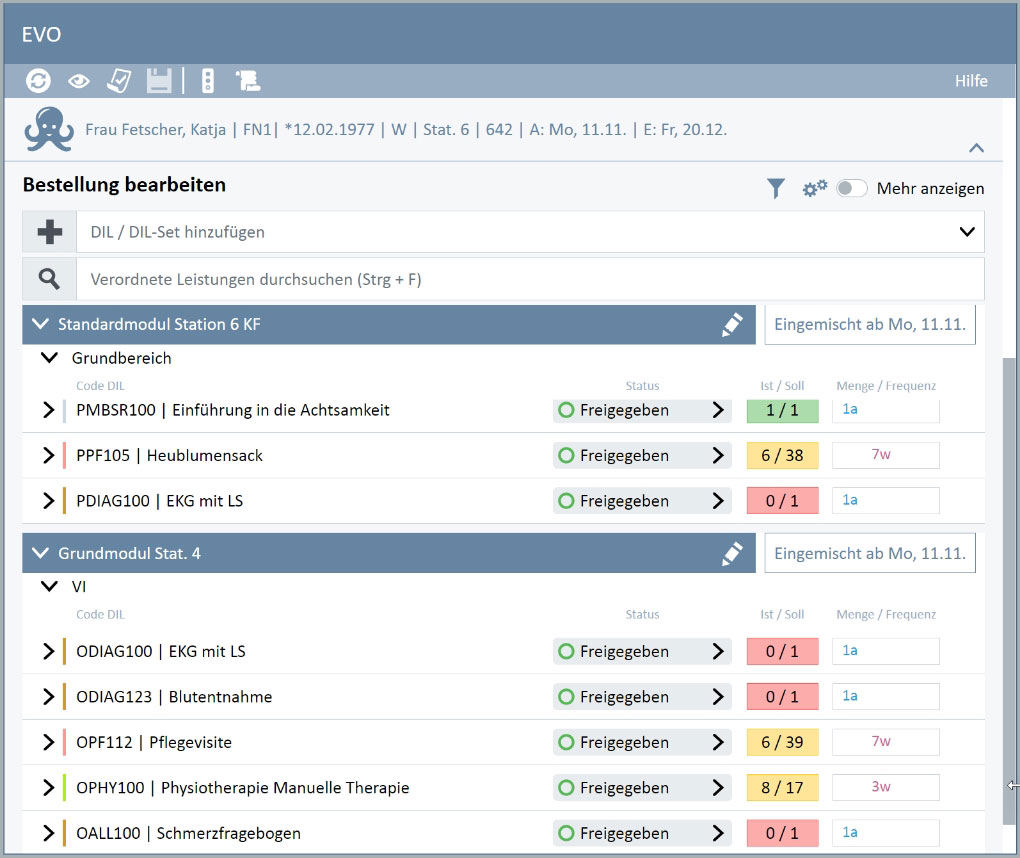Click the refresh icon in the toolbar
Image resolution: width=1020 pixels, height=858 pixels.
pos(38,81)
